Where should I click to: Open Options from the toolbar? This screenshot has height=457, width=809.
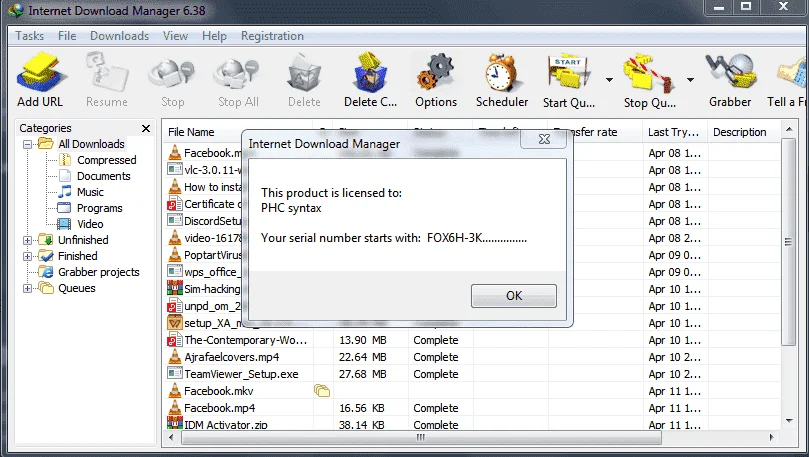[436, 73]
